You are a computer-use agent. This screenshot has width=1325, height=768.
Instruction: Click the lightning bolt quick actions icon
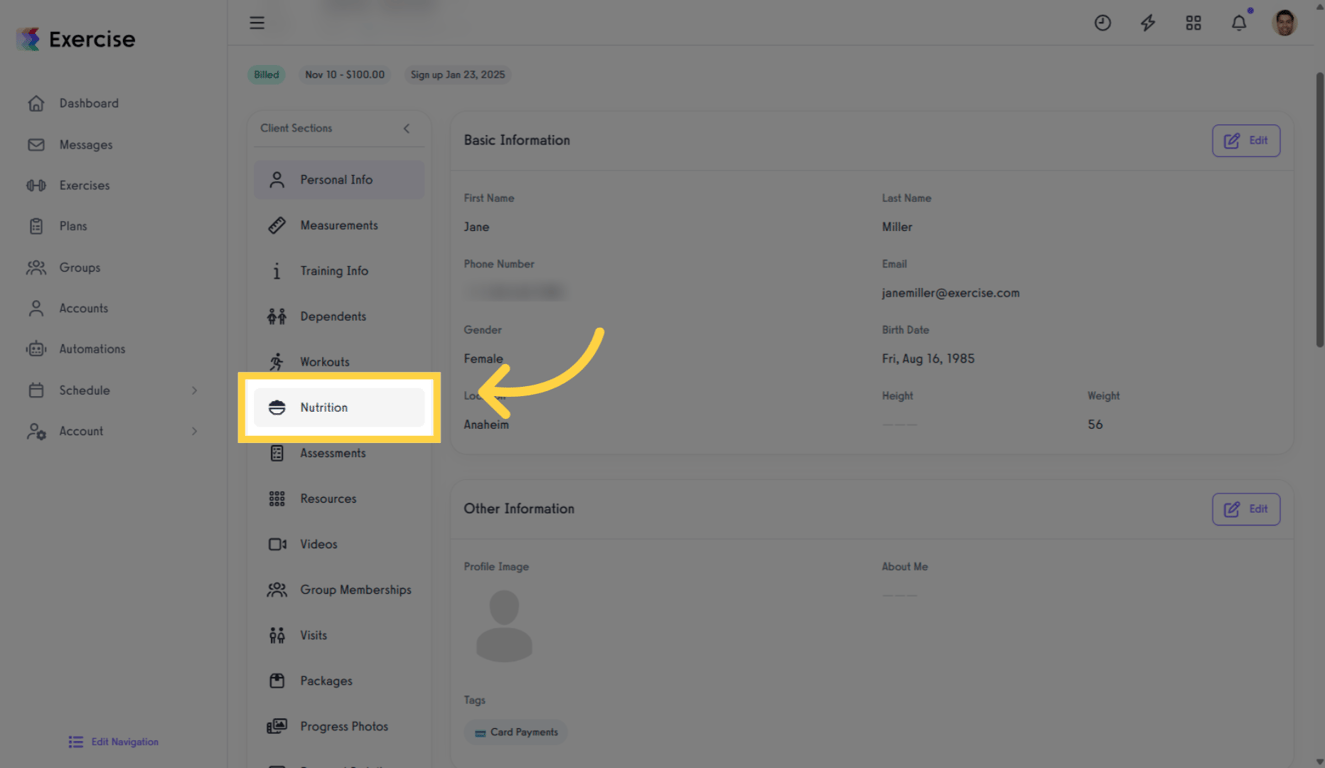tap(1147, 22)
